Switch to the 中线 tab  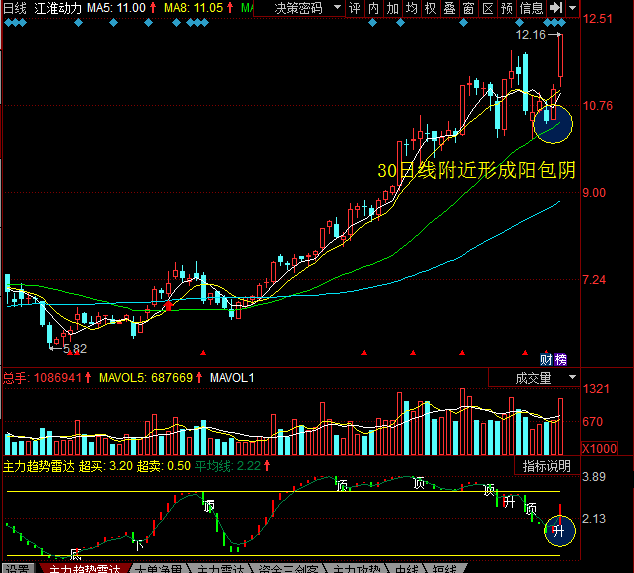point(407,569)
